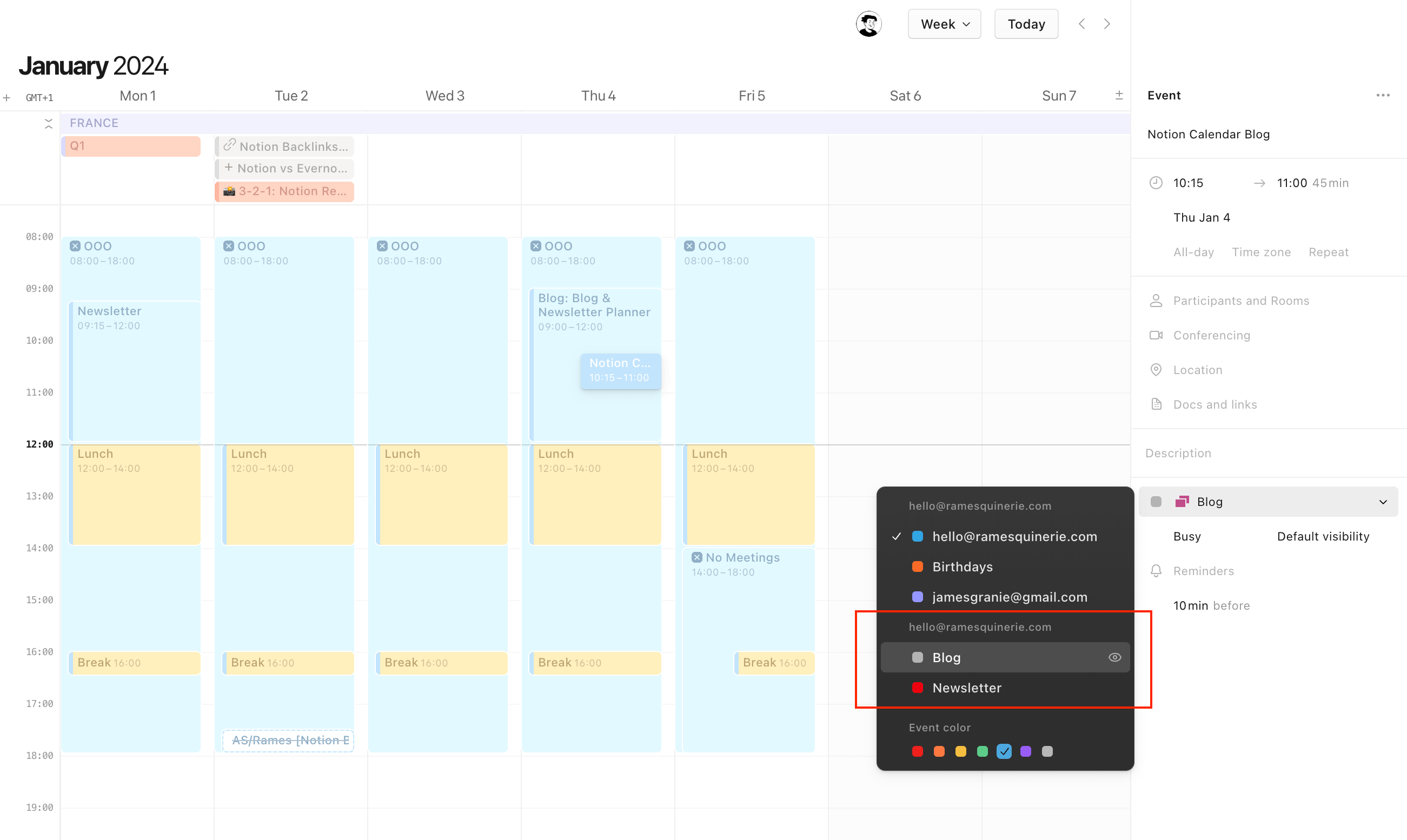Add Docs and links
The width and height of the screenshot is (1407, 840).
tap(1214, 404)
